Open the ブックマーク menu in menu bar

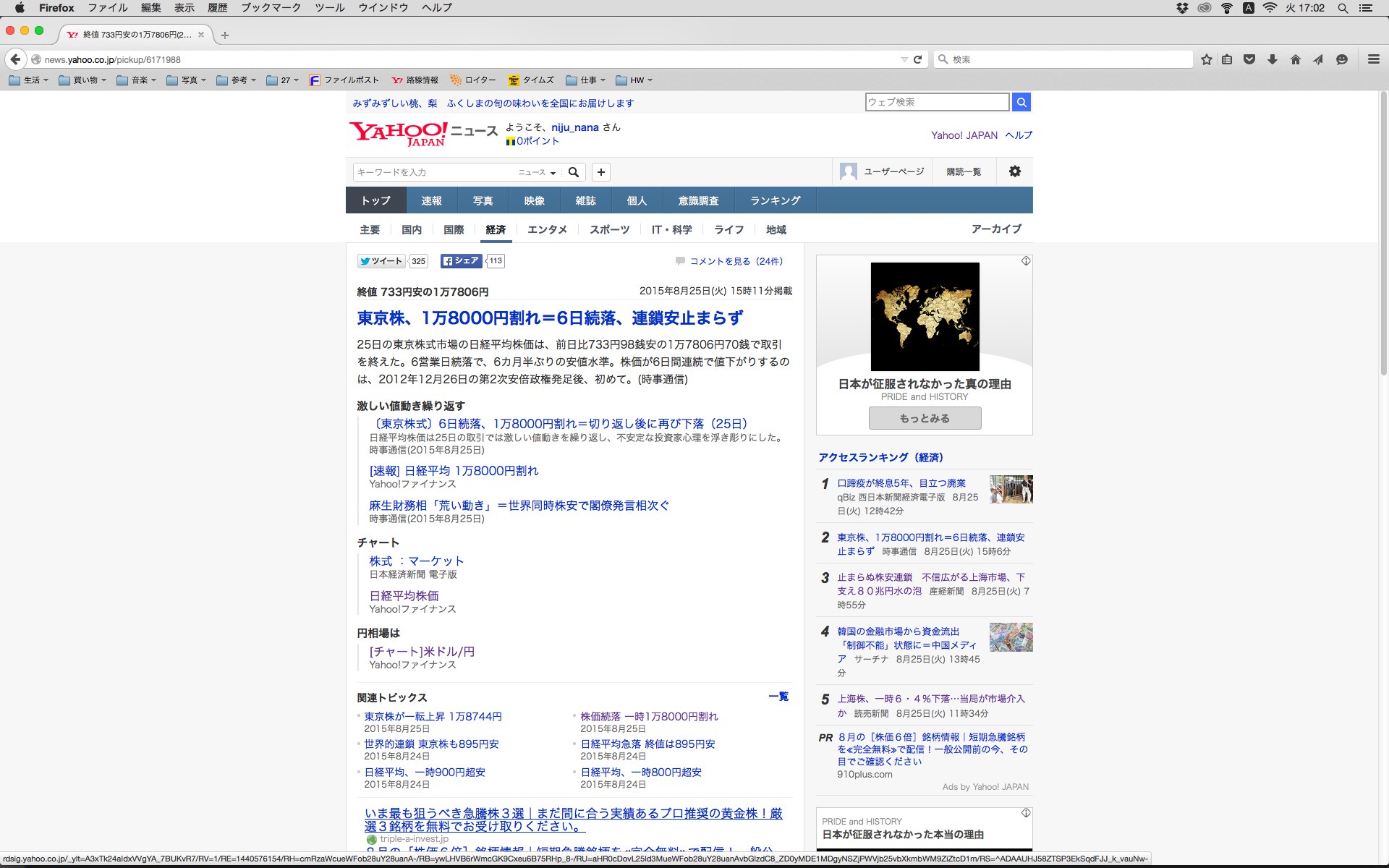click(271, 8)
